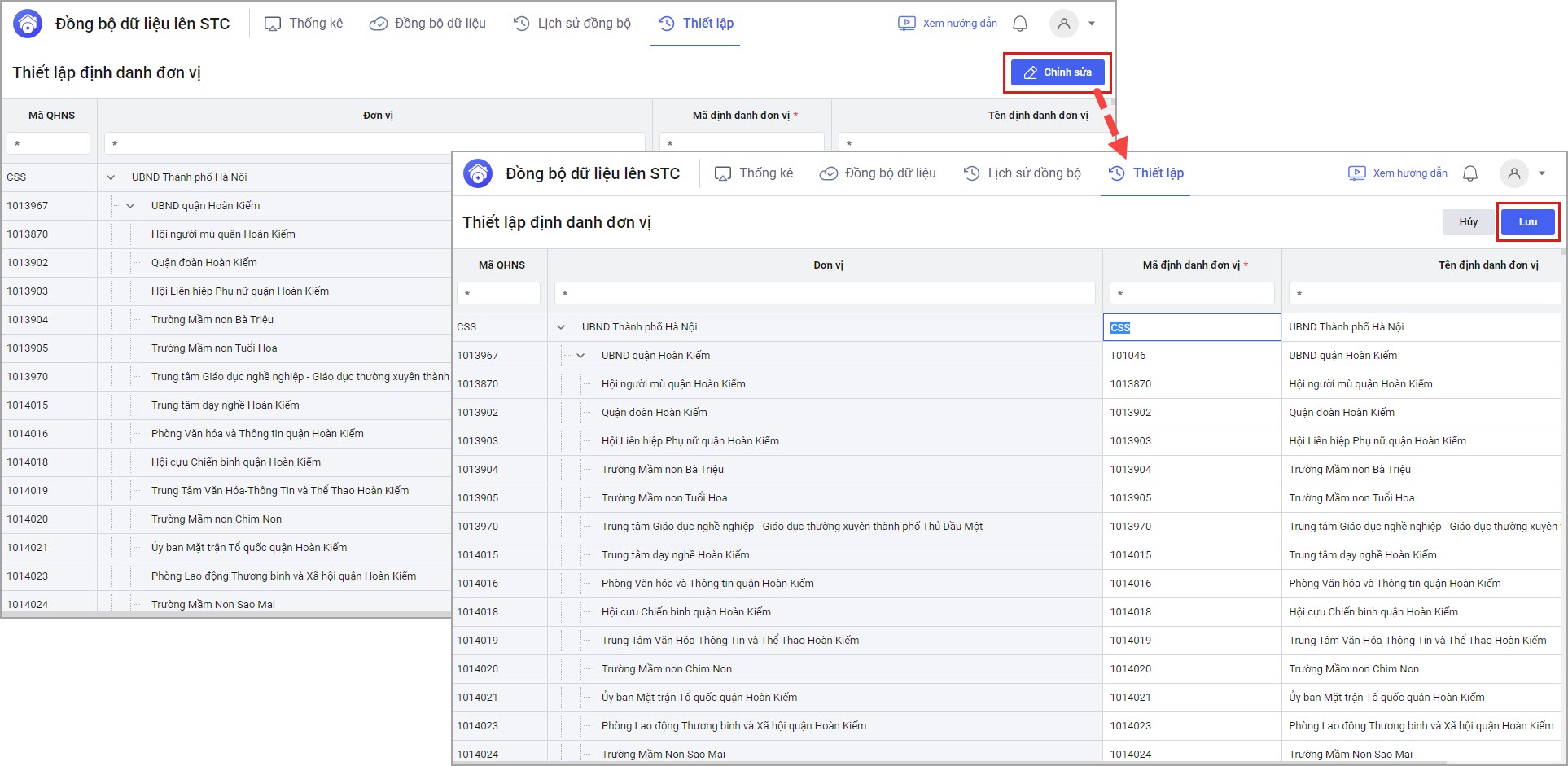Select Hội người mù quận Hoàn Kiếm in the back window
Image resolution: width=1568 pixels, height=766 pixels.
[x=223, y=234]
